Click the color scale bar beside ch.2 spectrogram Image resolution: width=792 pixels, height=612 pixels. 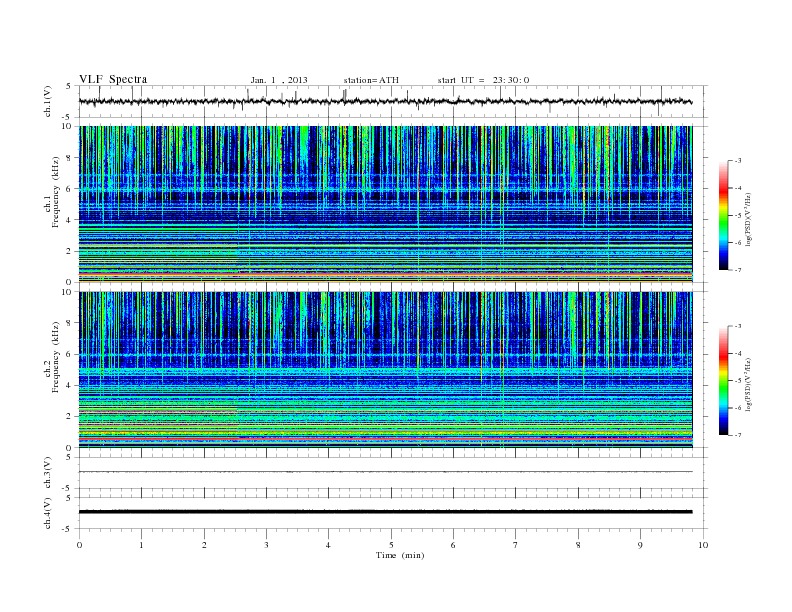click(723, 380)
